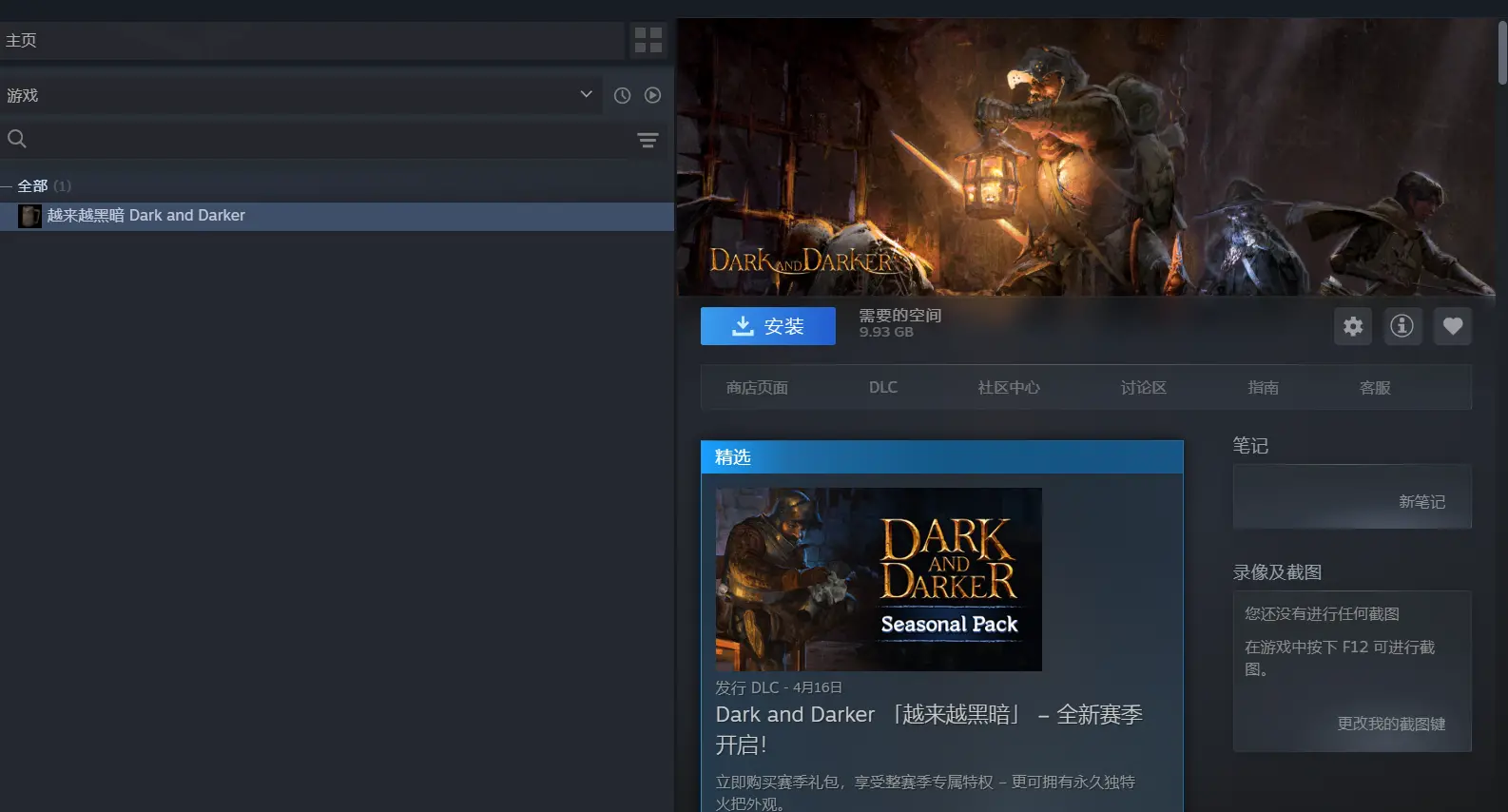
Task: Open the 客服 tab
Action: coord(1375,388)
